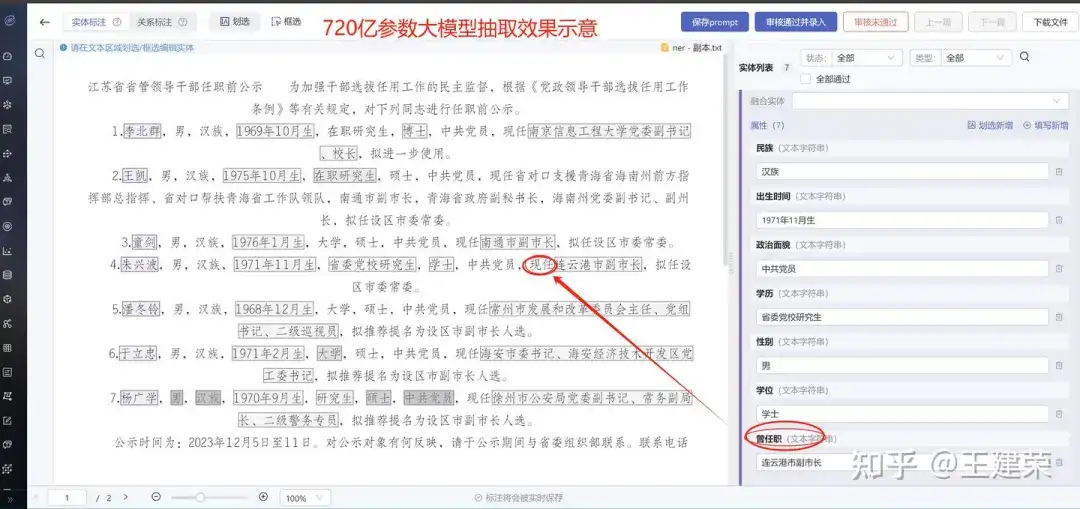The height and width of the screenshot is (509, 1080).
Task: Open the 100% zoom level dropdown
Action: (305, 498)
